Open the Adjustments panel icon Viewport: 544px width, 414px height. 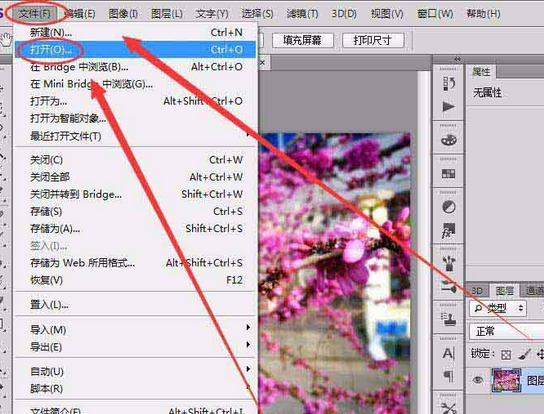[x=449, y=207]
